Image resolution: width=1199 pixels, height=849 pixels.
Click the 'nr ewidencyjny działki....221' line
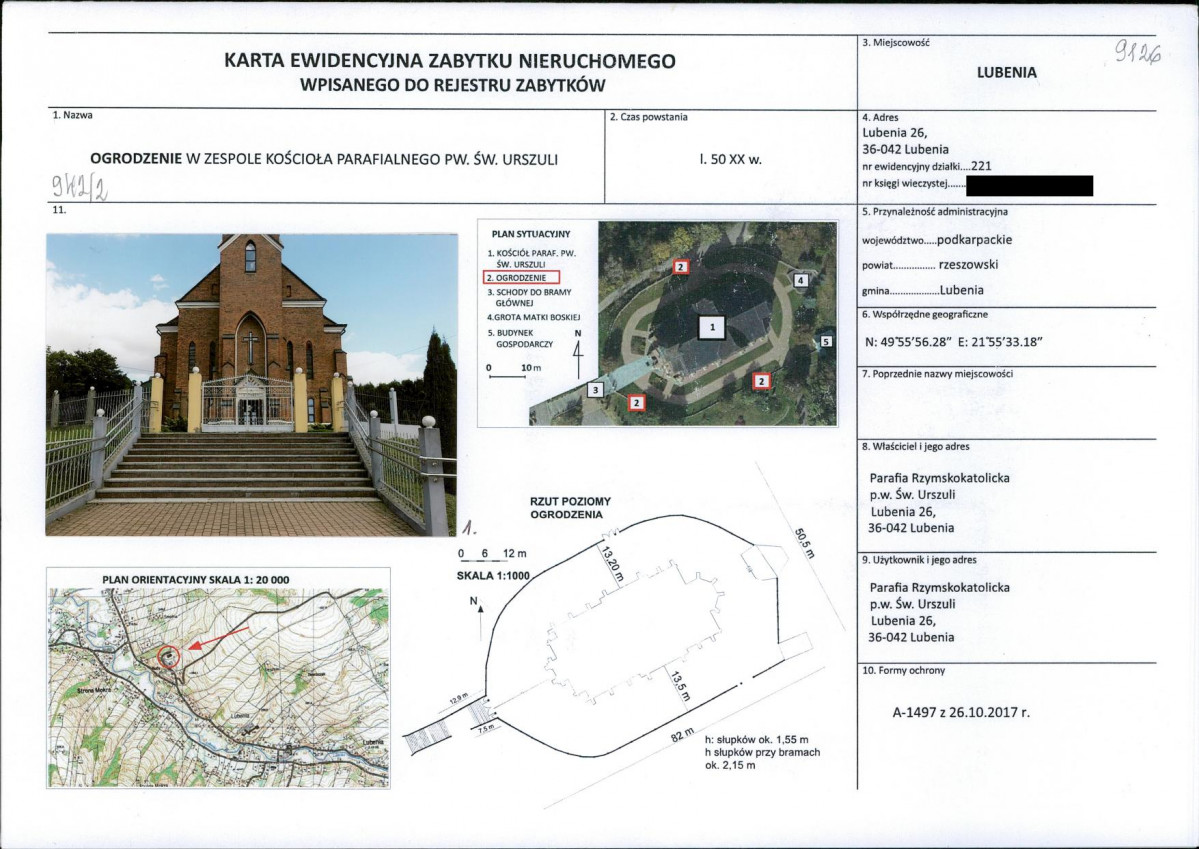click(x=927, y=166)
